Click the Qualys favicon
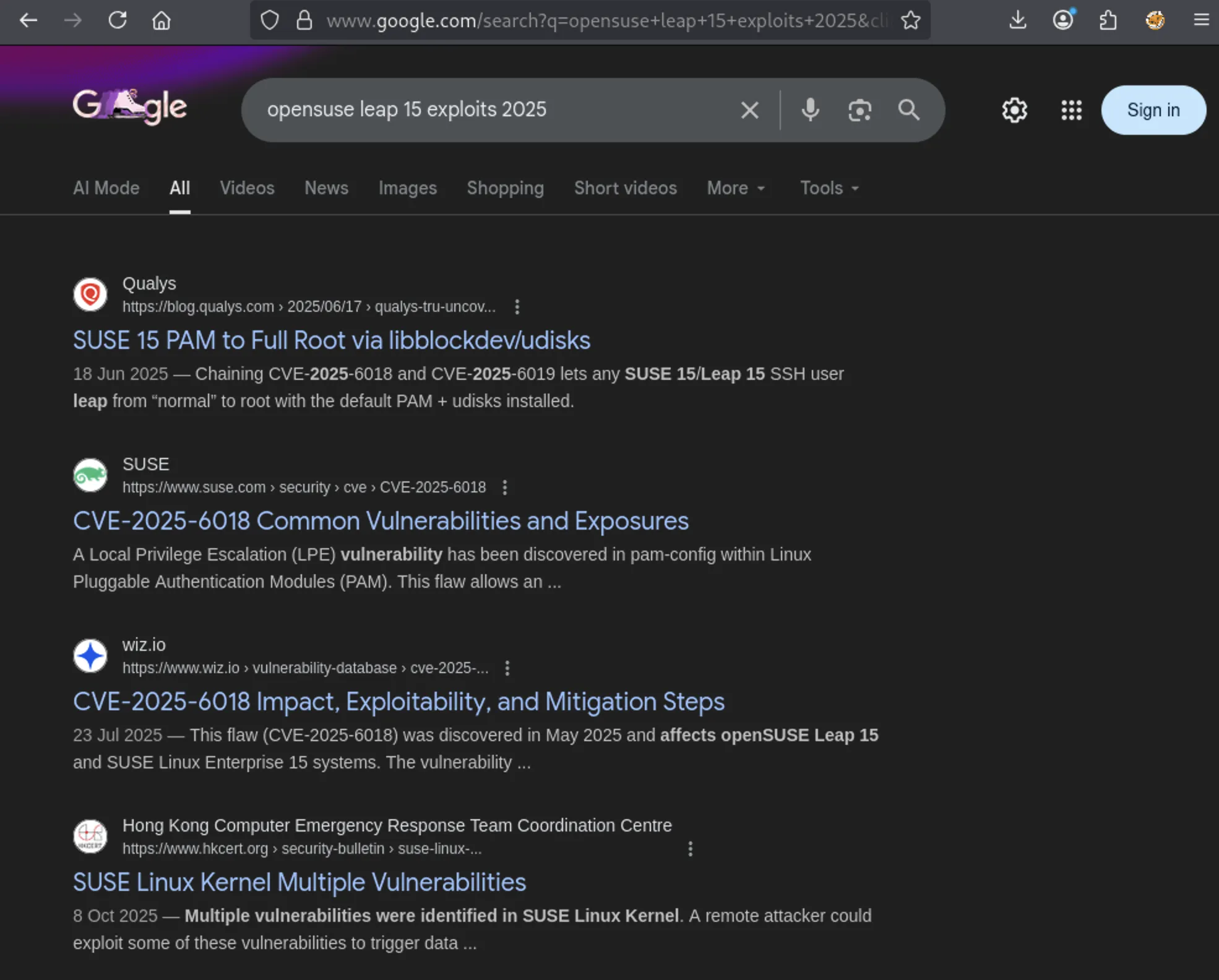This screenshot has height=980, width=1219. 90,294
